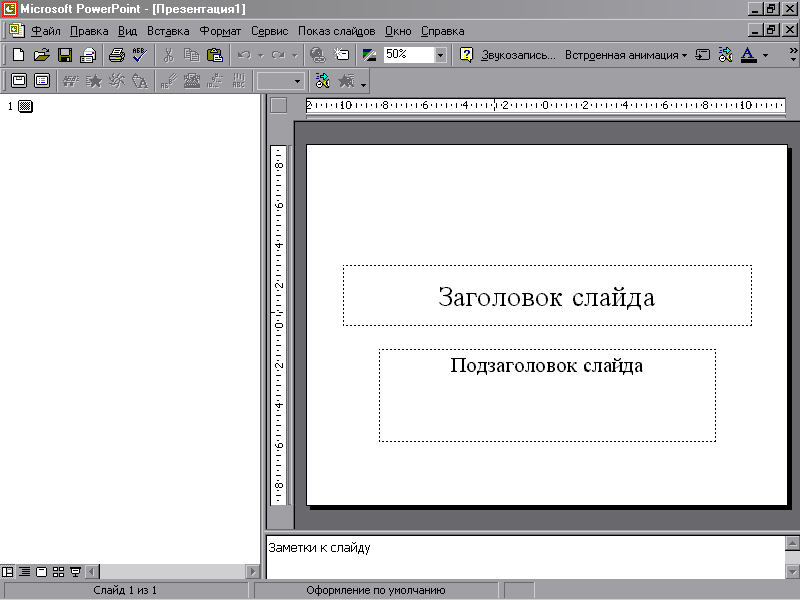Click the help question mark icon

point(466,55)
